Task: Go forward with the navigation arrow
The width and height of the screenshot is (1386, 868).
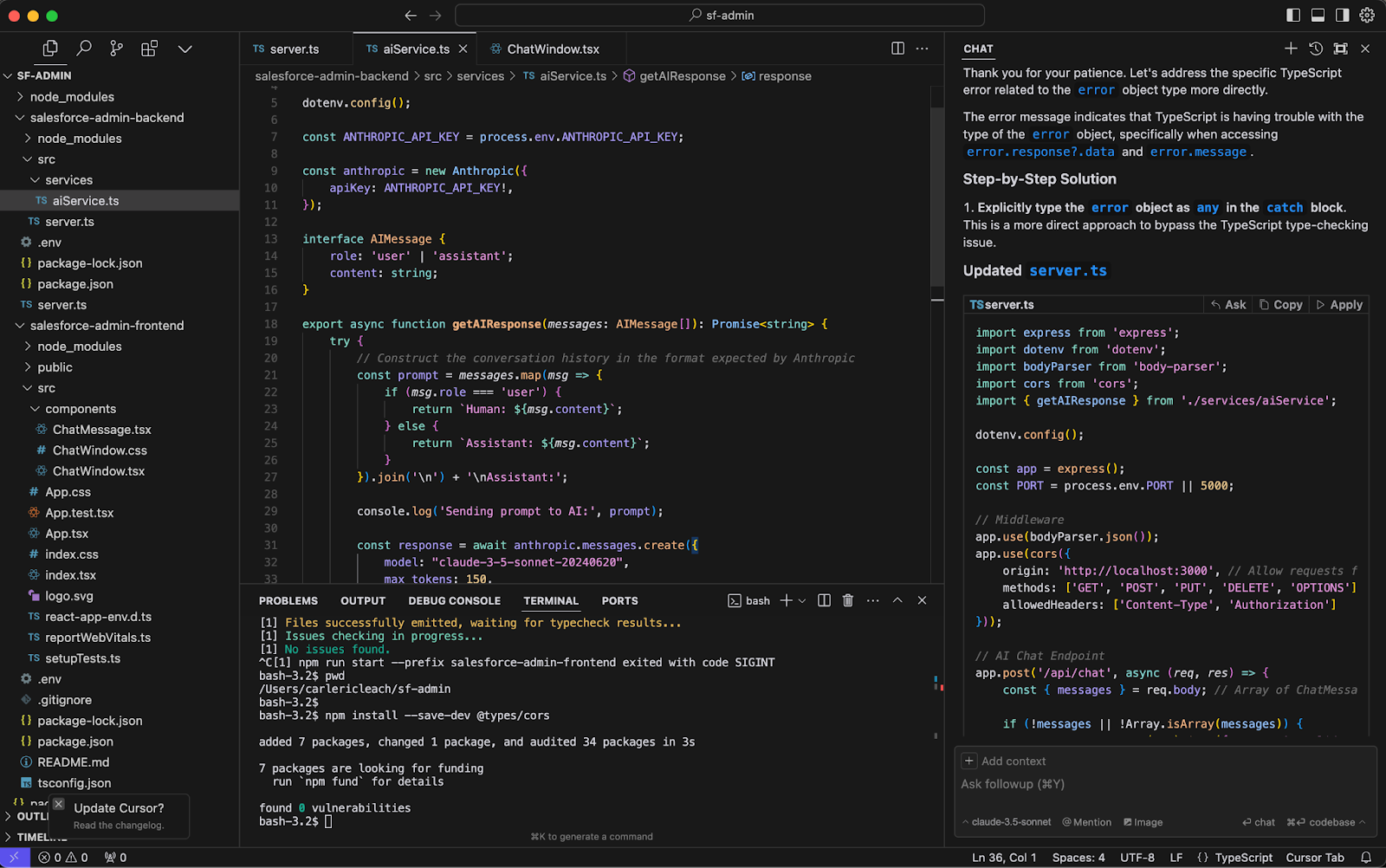Action: pyautogui.click(x=436, y=16)
